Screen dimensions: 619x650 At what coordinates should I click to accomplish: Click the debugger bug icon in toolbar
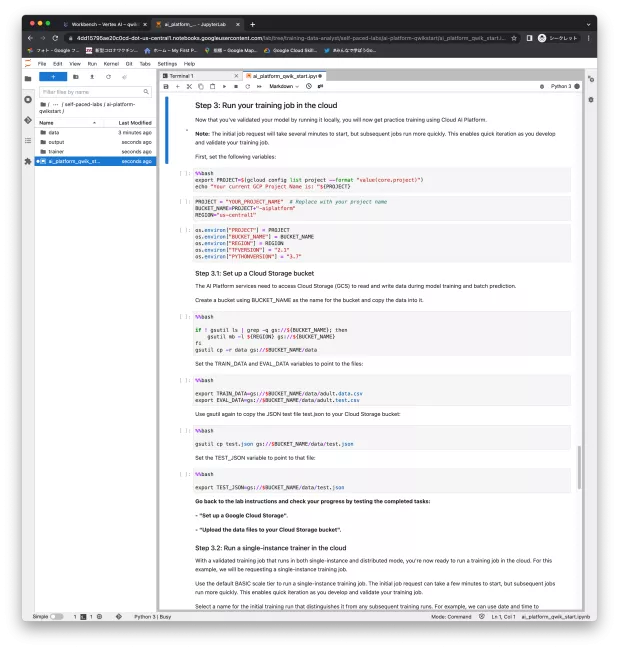pos(542,86)
